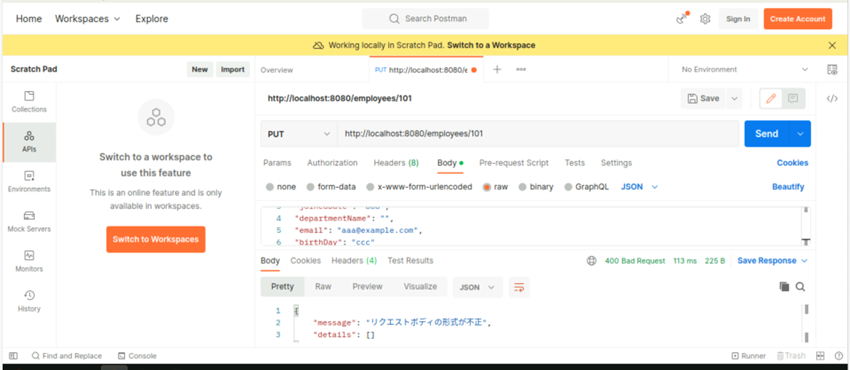
Task: Open settings gear icon
Action: (705, 19)
